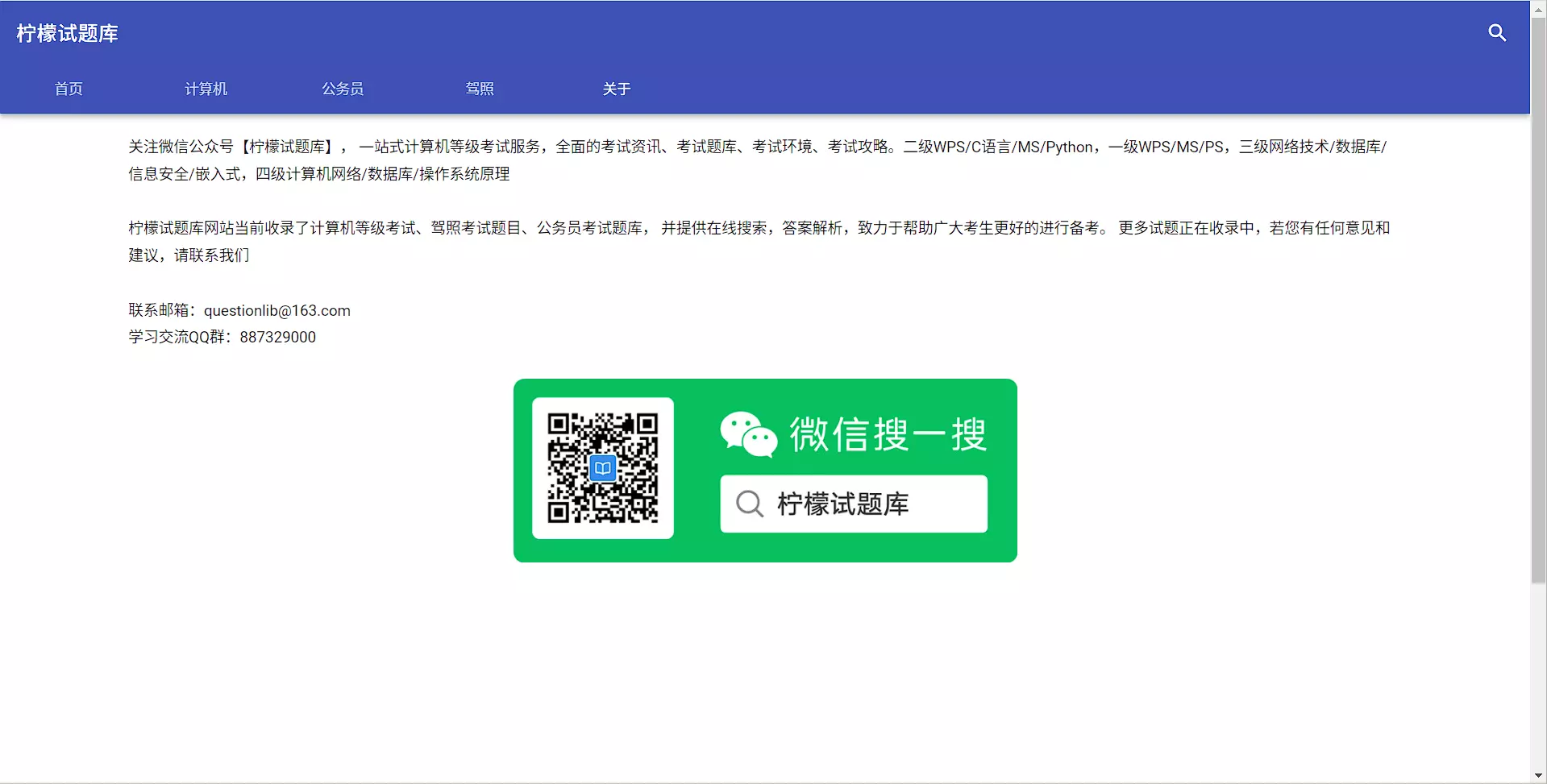
Task: Open the 计算机 navigation tab
Action: [x=206, y=89]
